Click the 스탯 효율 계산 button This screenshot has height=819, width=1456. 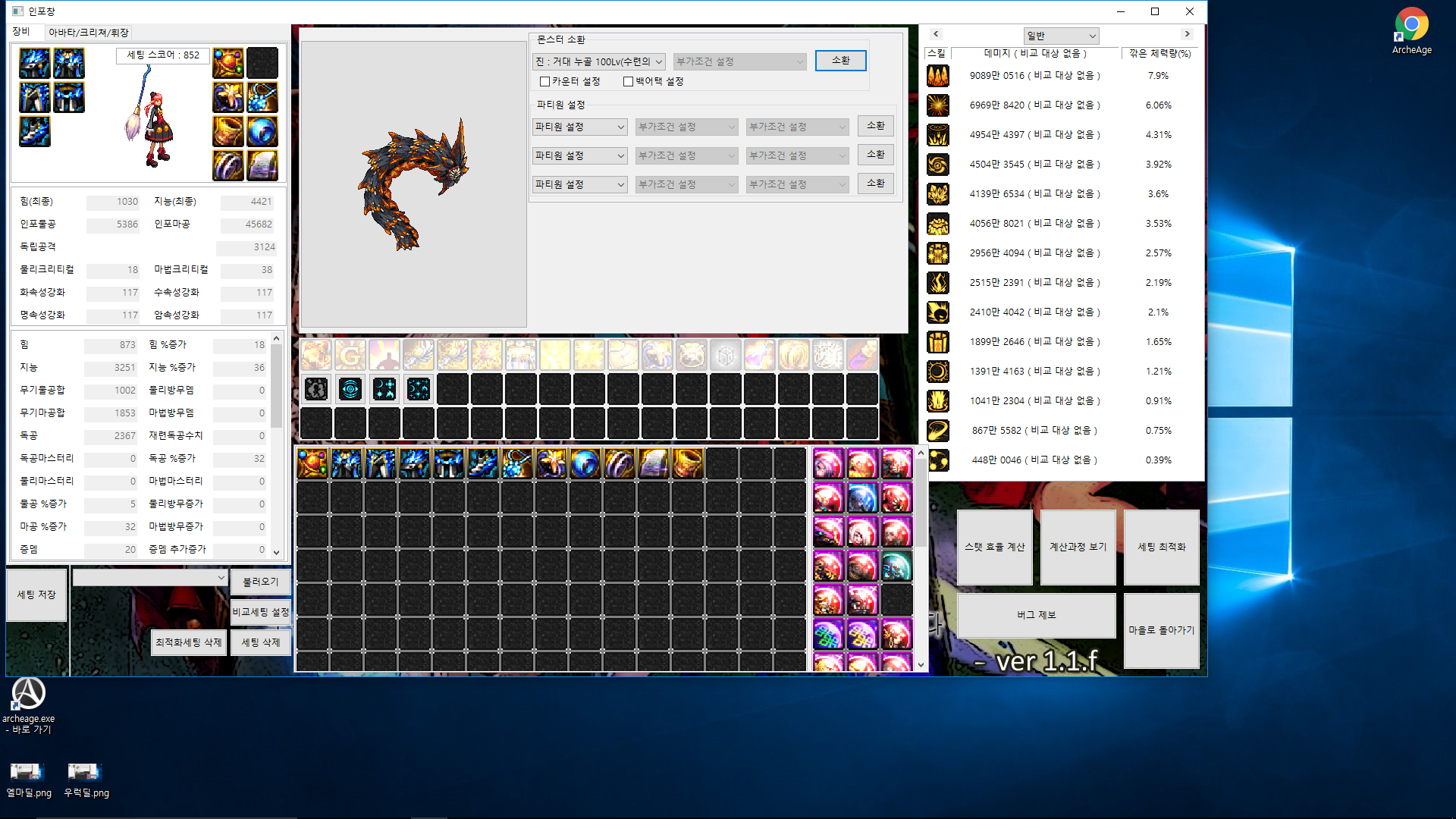tap(994, 547)
